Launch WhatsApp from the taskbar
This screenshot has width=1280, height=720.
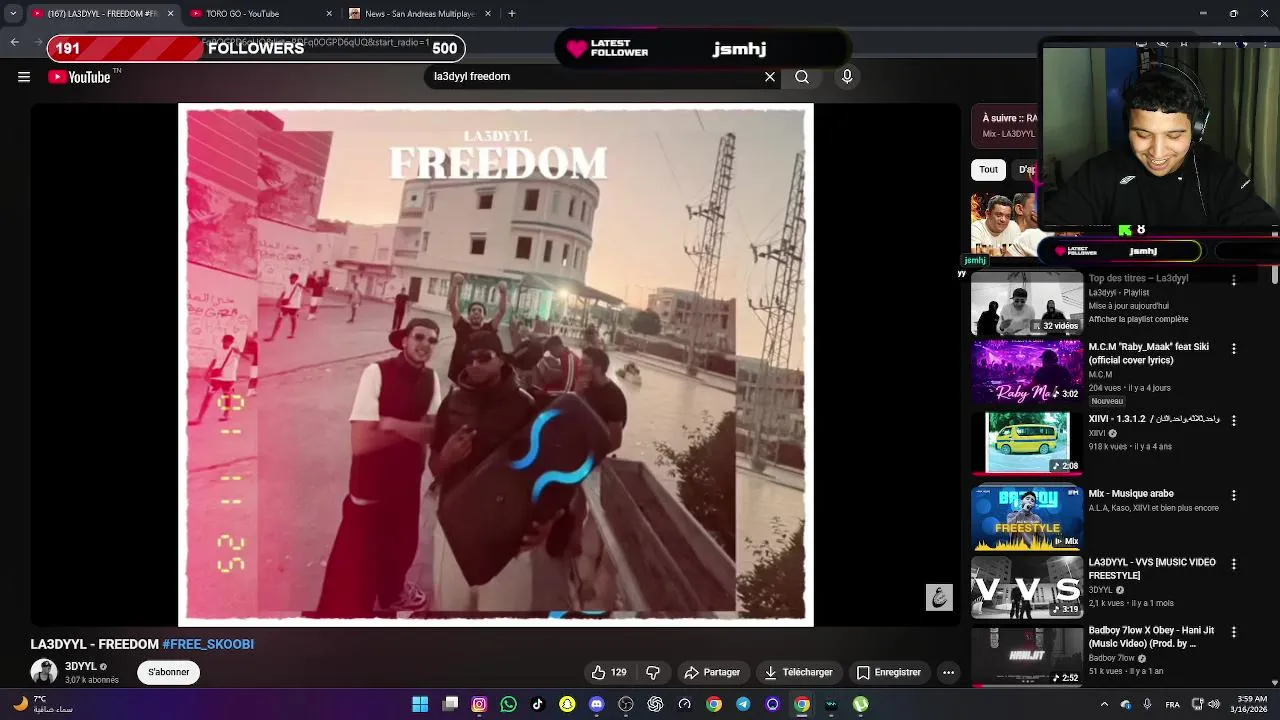[508, 704]
